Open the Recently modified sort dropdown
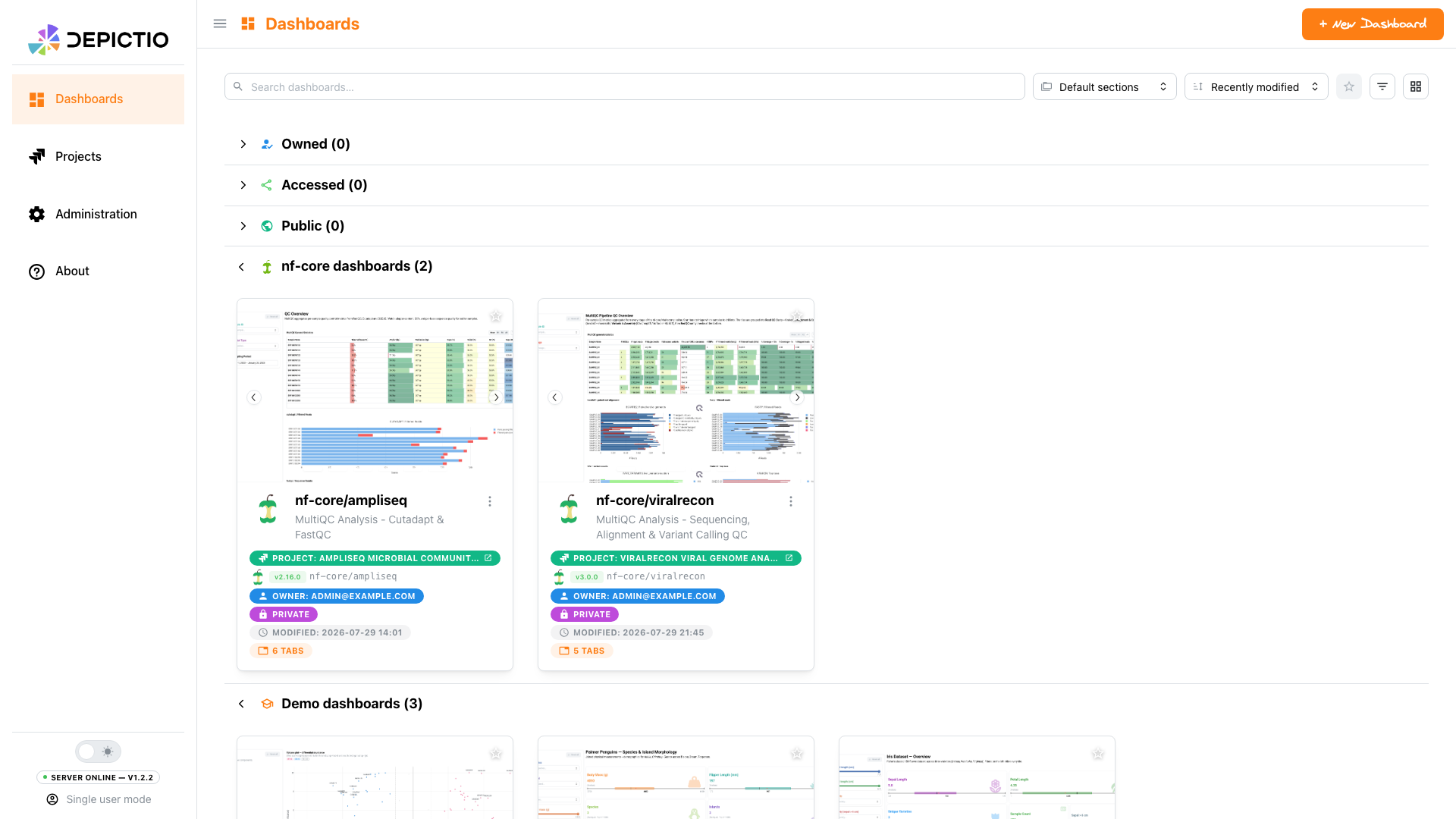Screen dimensions: 1456x819 [1256, 86]
